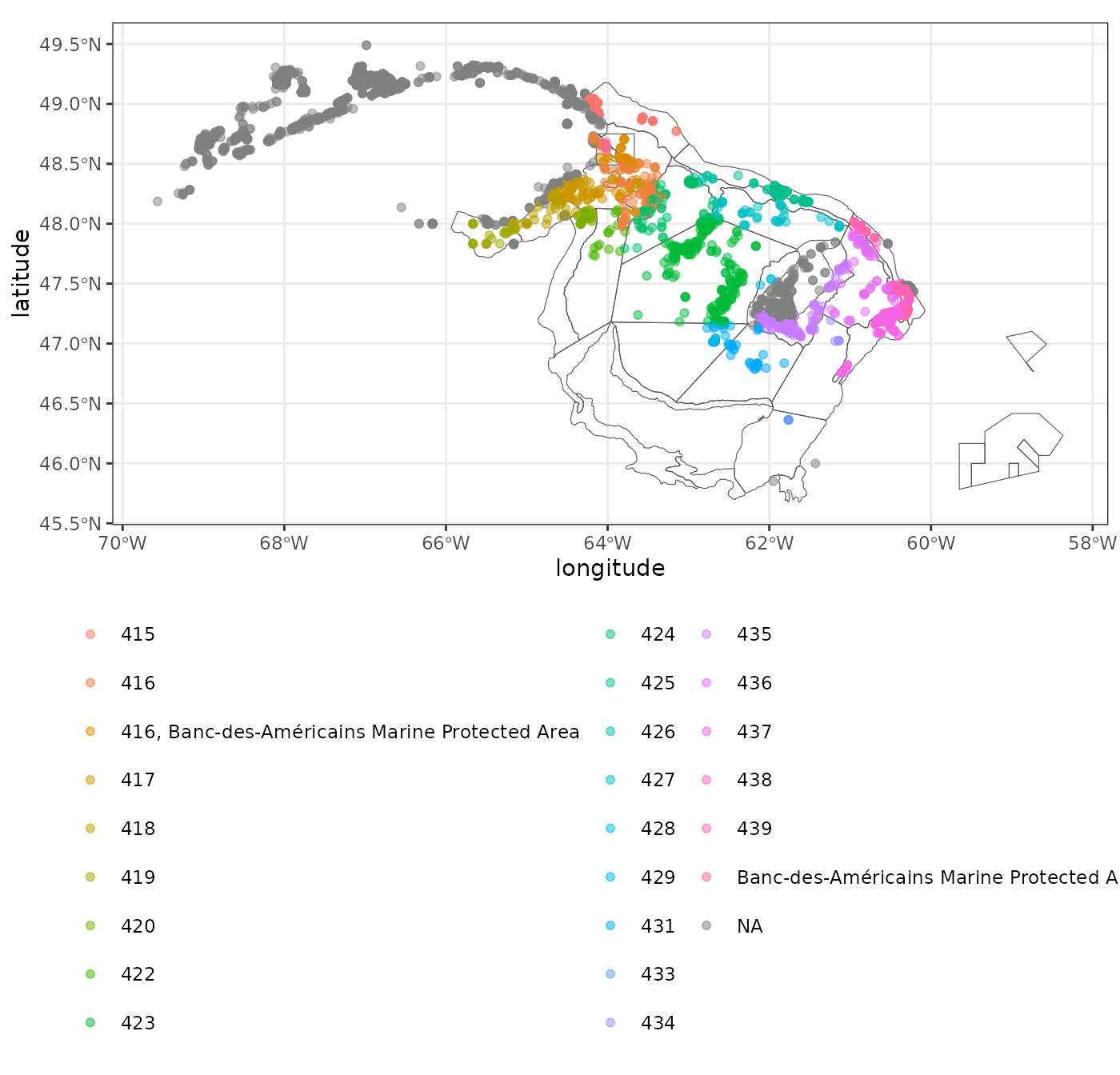The width and height of the screenshot is (1120, 1075).
Task: Select the 433 legend marker
Action: point(610,974)
